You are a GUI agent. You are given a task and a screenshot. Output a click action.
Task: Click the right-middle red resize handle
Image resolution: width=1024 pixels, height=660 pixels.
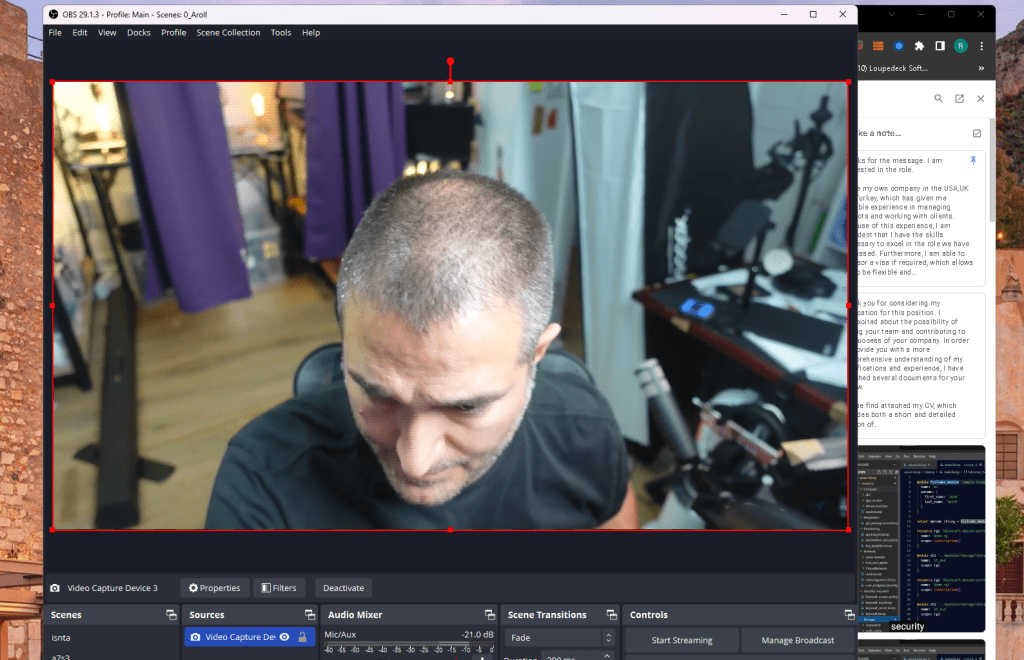click(848, 305)
